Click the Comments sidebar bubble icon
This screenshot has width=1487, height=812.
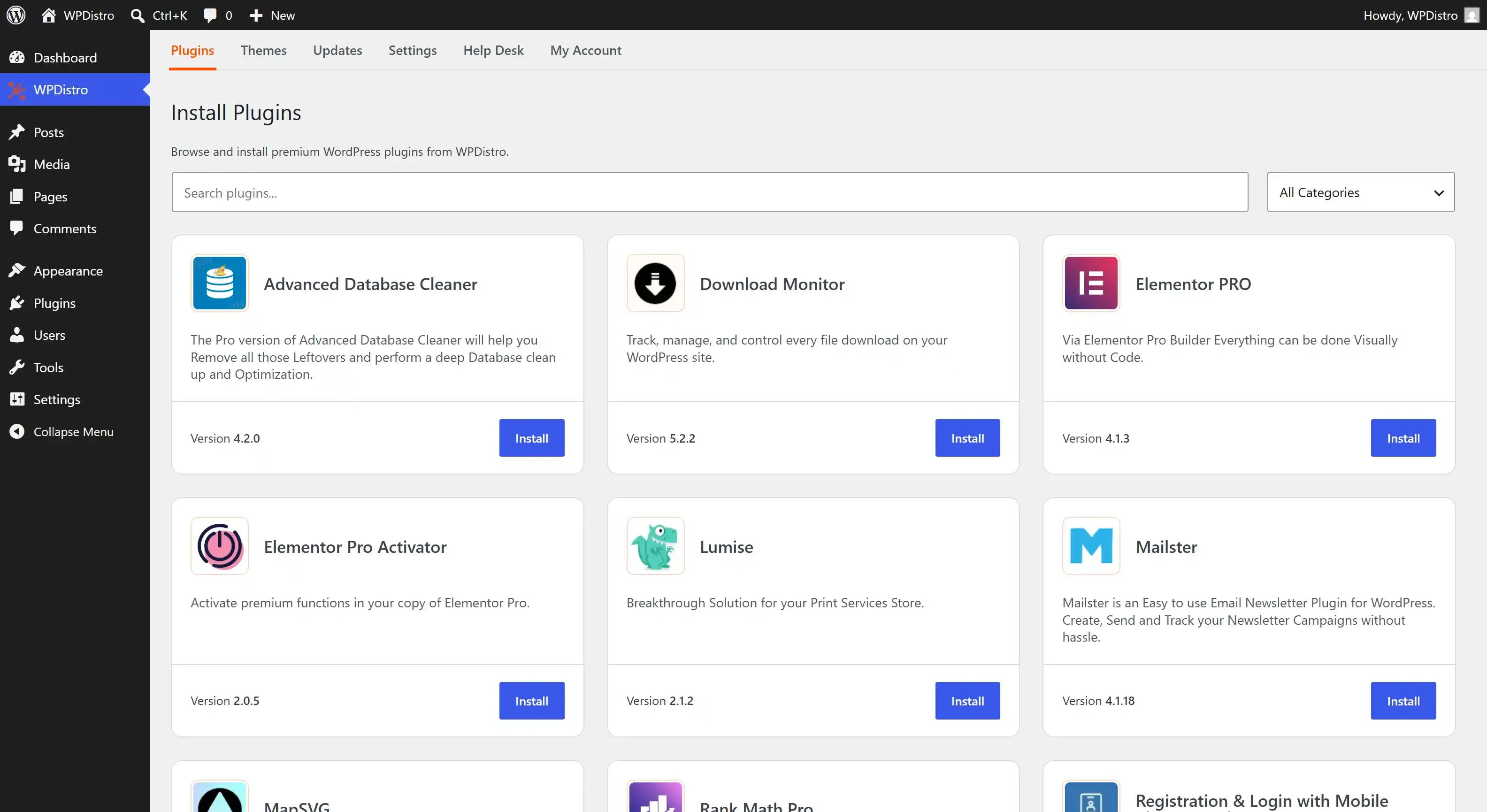(x=17, y=229)
